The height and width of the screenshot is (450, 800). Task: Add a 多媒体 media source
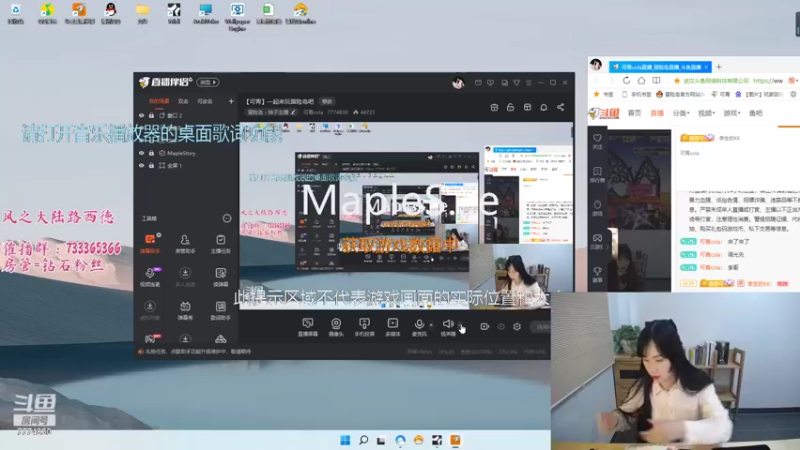click(x=392, y=327)
